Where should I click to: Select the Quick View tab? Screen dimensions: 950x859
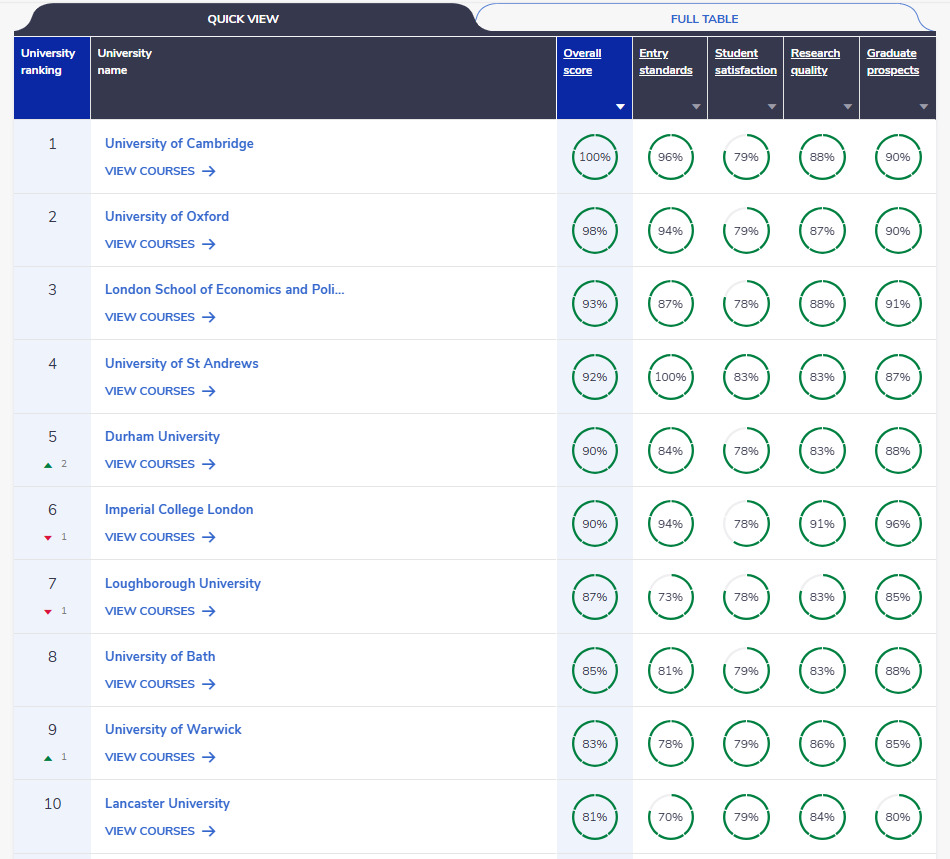pos(243,19)
